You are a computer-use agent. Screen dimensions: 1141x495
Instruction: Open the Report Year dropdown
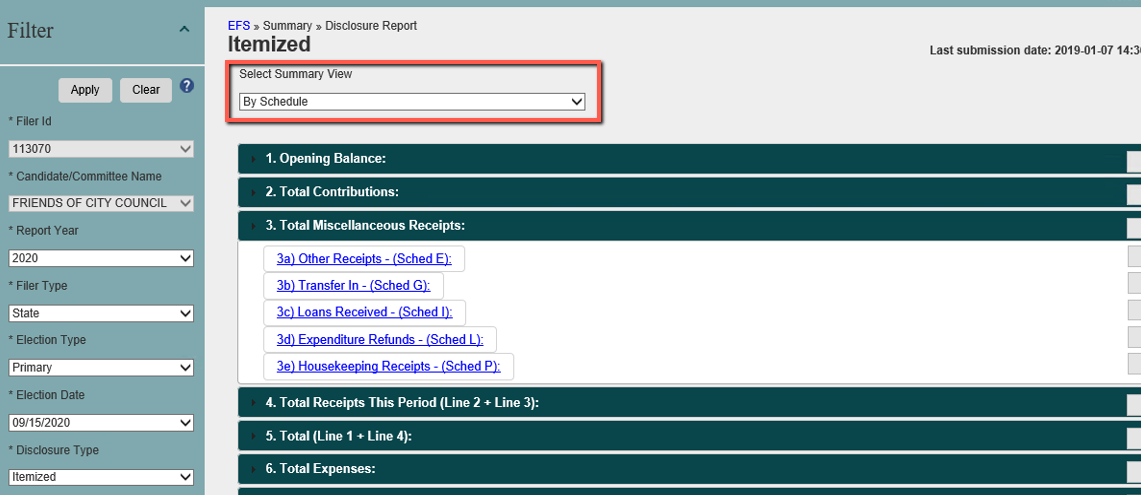(101, 258)
